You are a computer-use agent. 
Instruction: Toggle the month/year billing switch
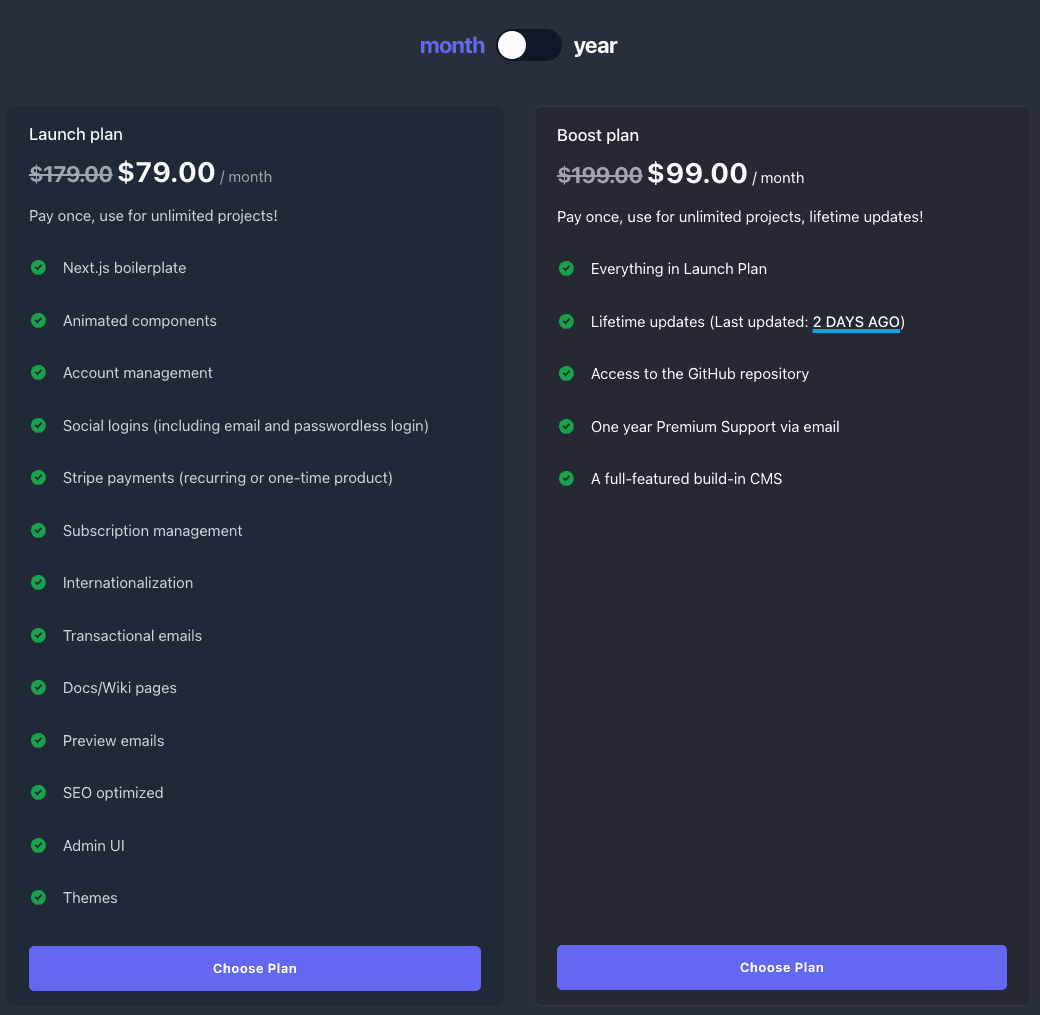tap(529, 45)
